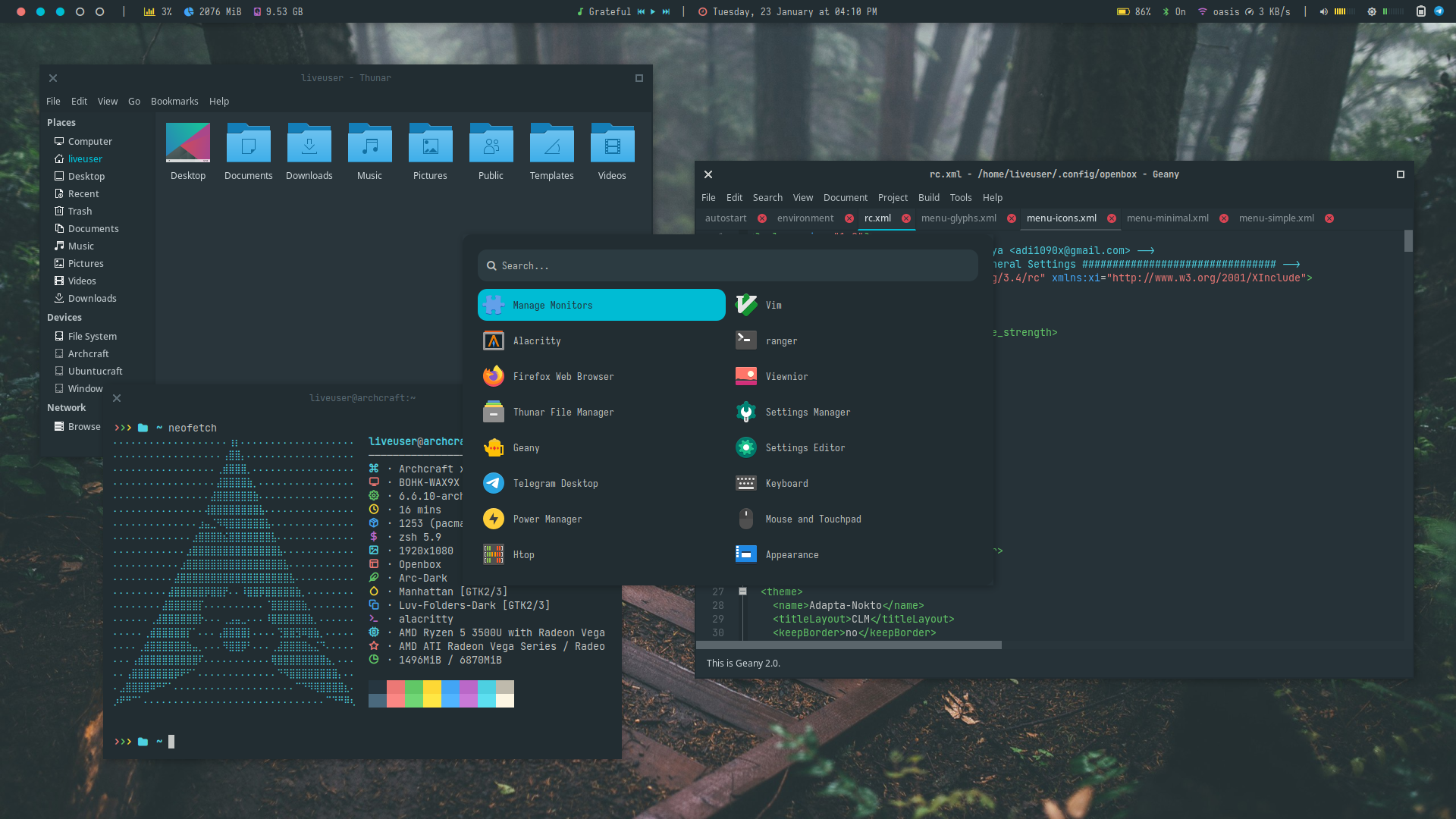Open Telegram Desktop from the app list
This screenshot has height=819, width=1456.
[x=555, y=483]
